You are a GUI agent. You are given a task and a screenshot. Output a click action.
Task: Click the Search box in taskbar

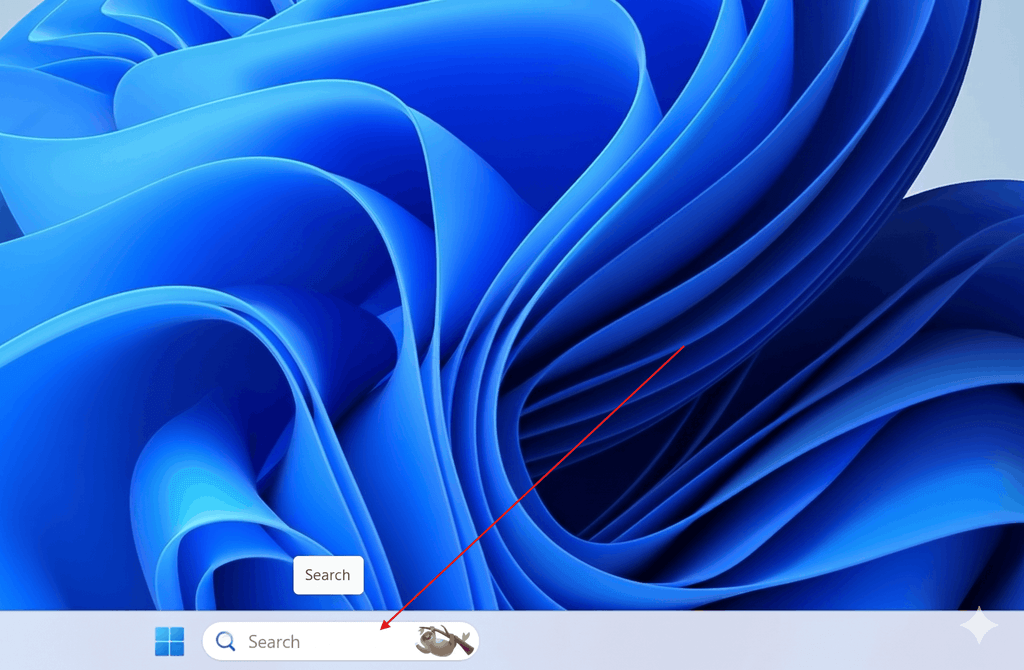340,641
